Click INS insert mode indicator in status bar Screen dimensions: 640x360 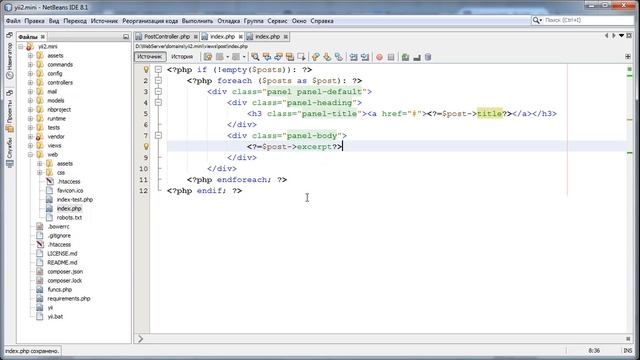[627, 351]
